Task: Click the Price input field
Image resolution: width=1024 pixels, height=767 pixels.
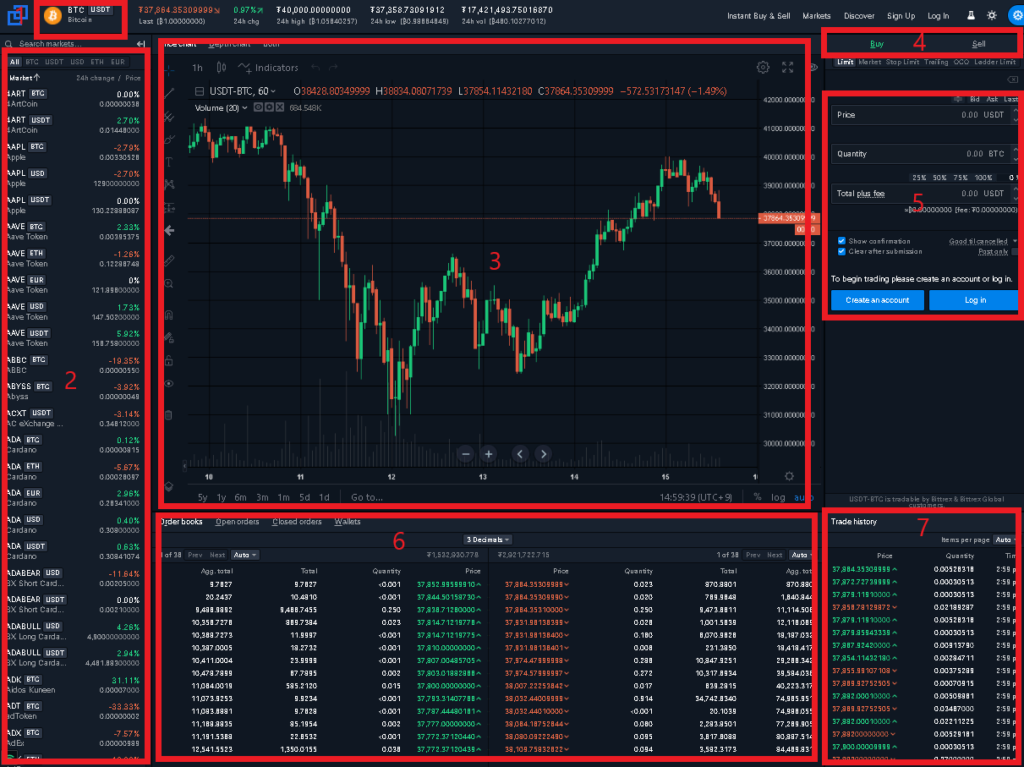Action: (924, 114)
